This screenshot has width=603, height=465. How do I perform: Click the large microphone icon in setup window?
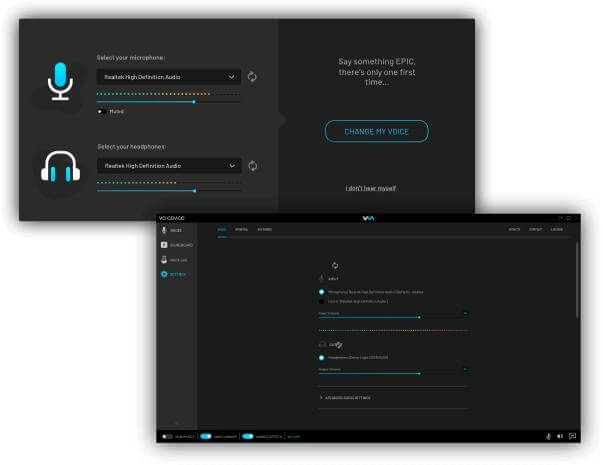pos(60,81)
